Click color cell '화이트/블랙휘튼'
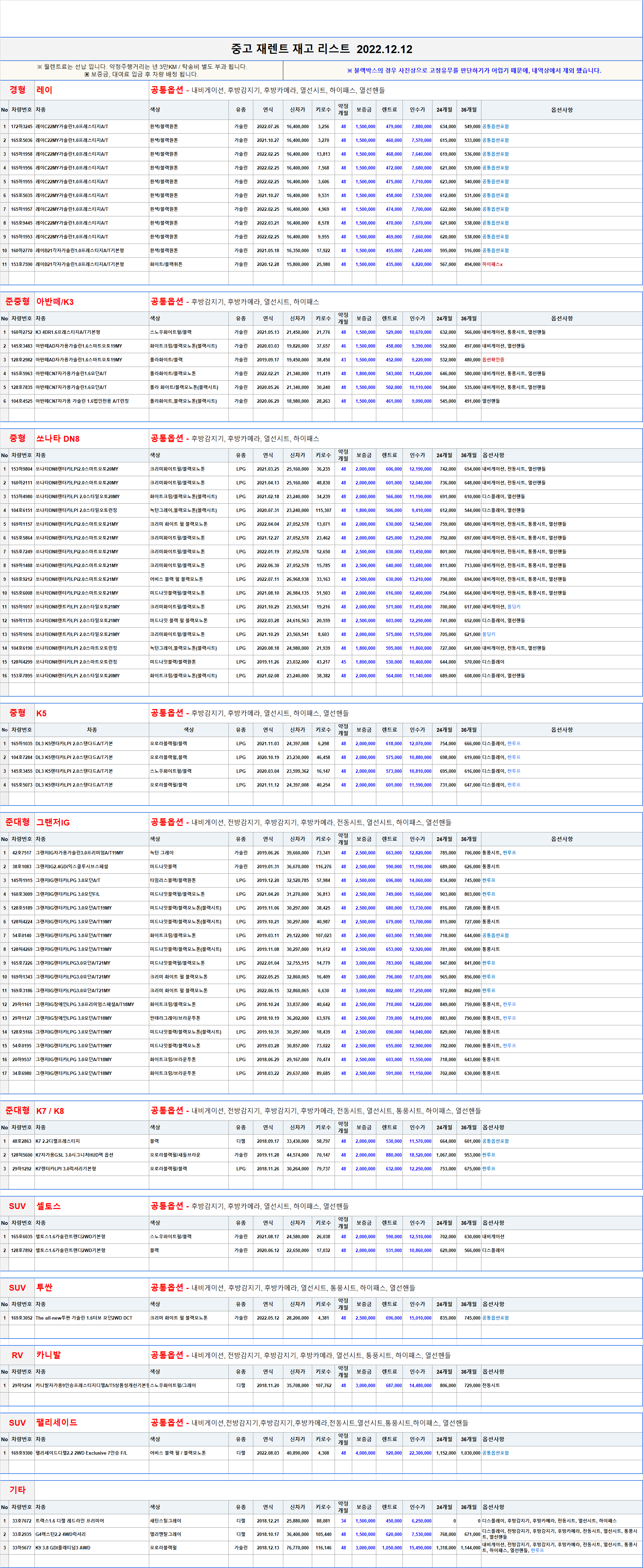This screenshot has height=1568, width=643. point(166,264)
